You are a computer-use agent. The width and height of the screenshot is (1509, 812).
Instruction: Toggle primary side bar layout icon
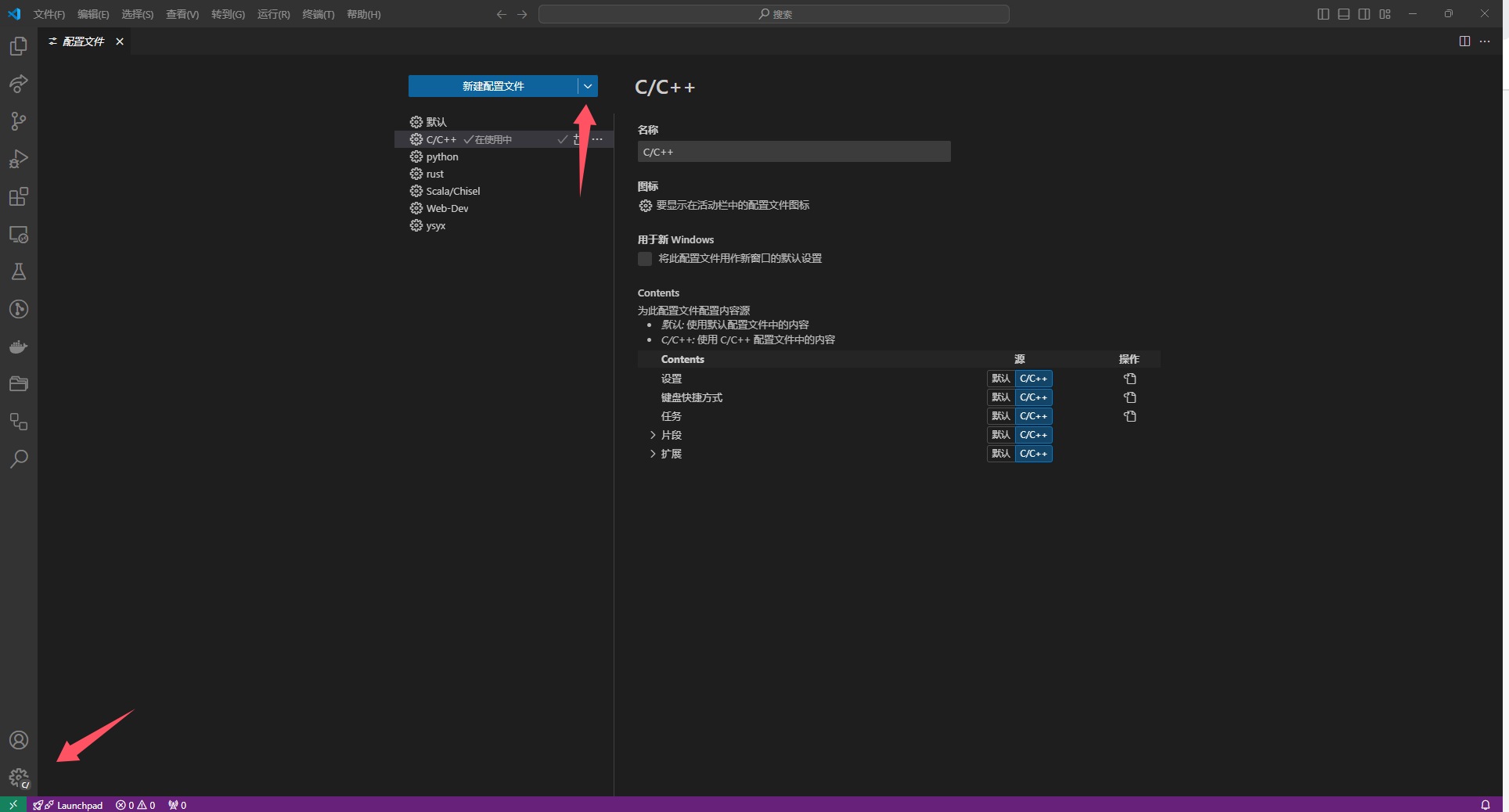pos(1324,14)
